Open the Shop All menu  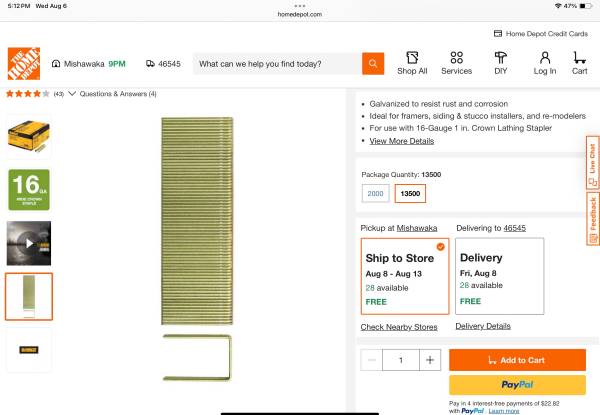click(412, 63)
